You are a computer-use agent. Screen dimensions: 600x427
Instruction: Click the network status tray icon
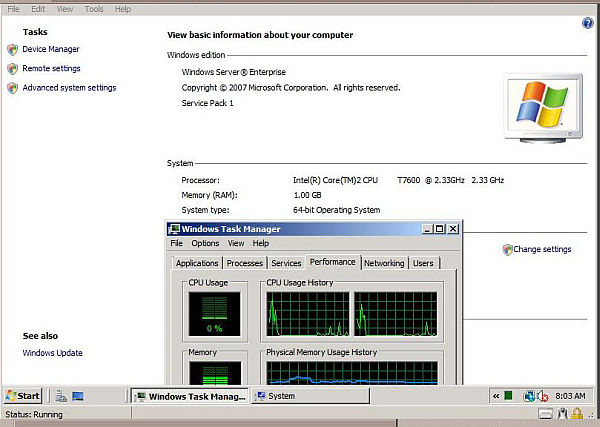(x=529, y=396)
